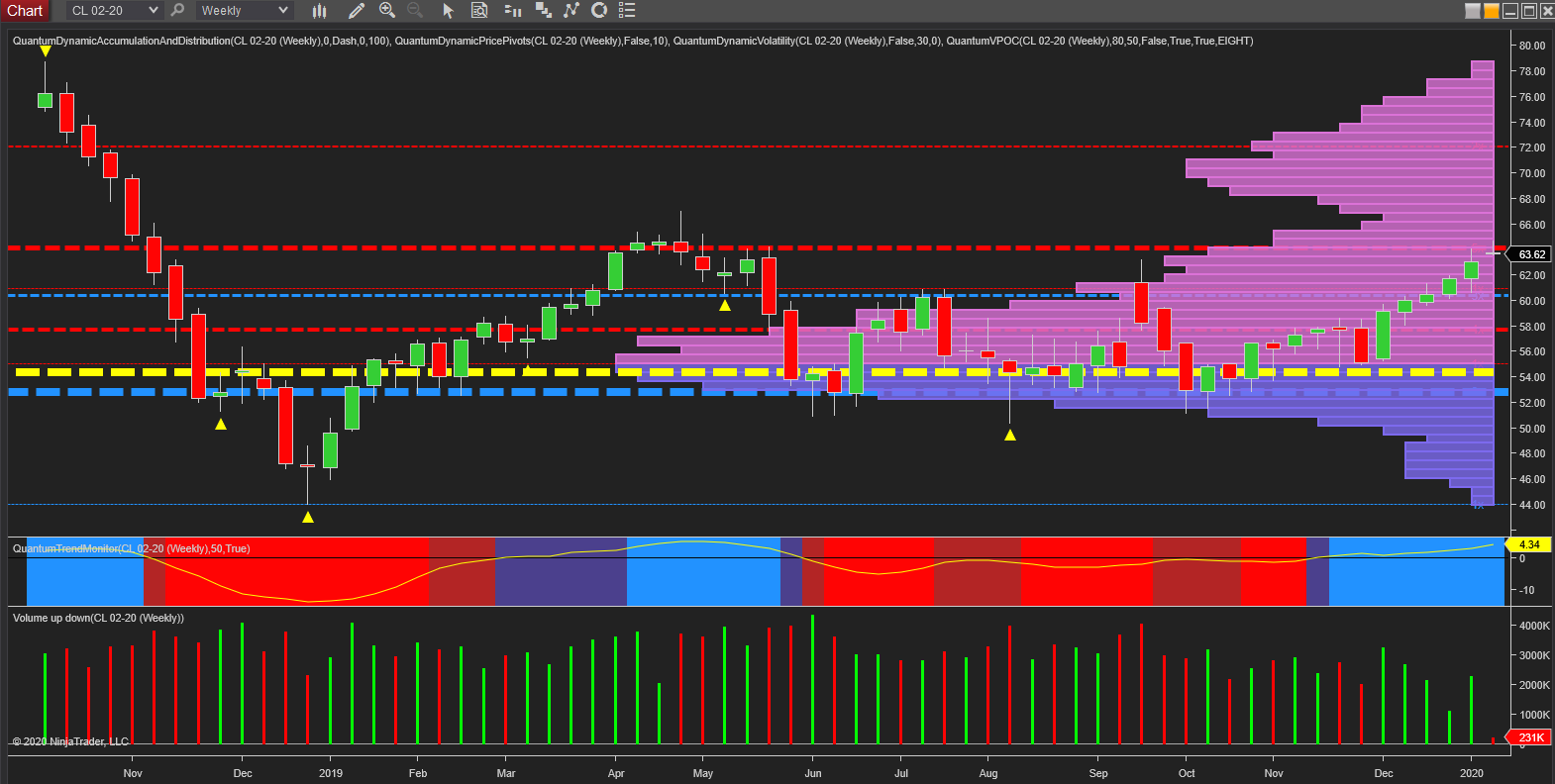Open the Chart menu button

25,11
